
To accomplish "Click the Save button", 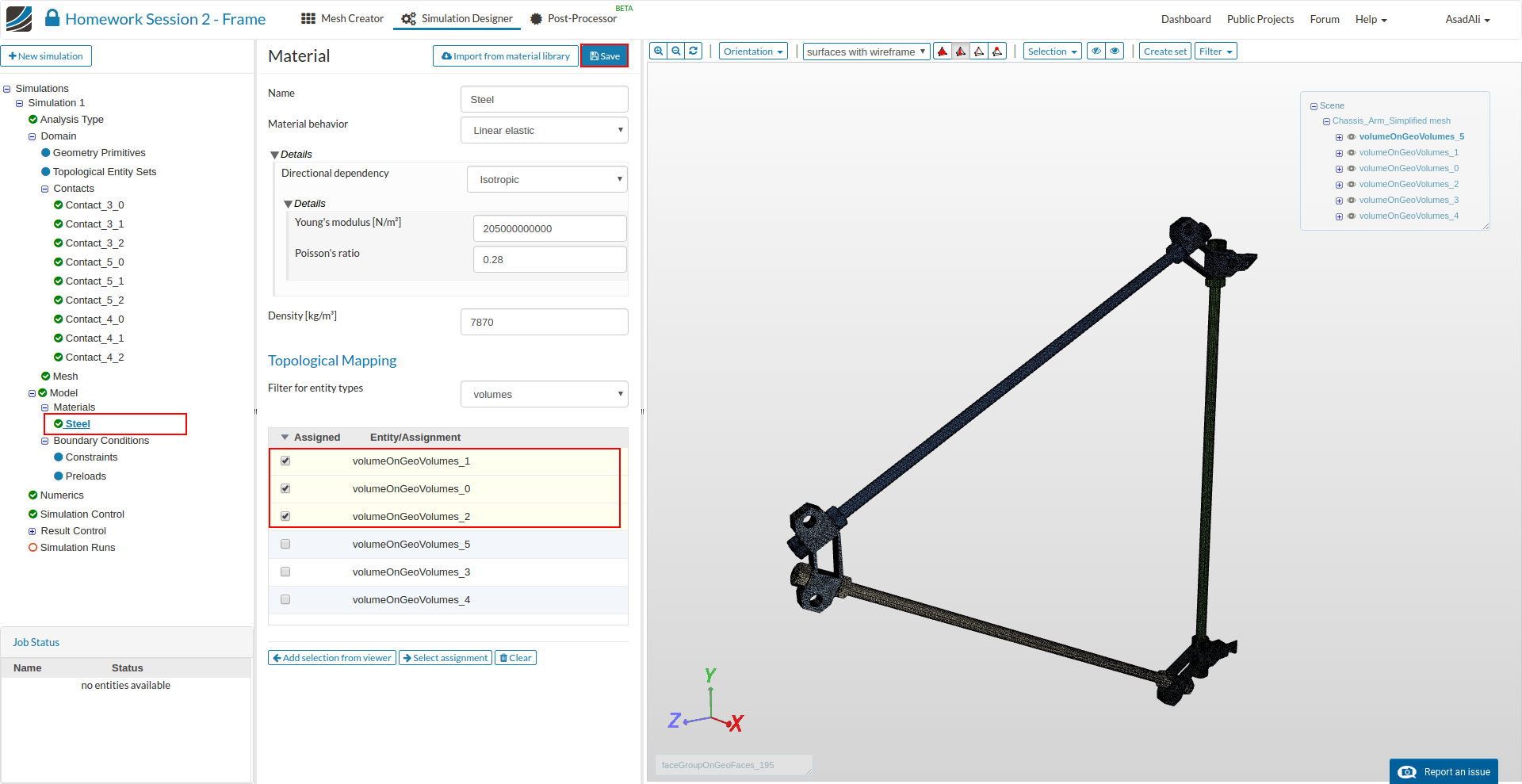I will tap(605, 56).
